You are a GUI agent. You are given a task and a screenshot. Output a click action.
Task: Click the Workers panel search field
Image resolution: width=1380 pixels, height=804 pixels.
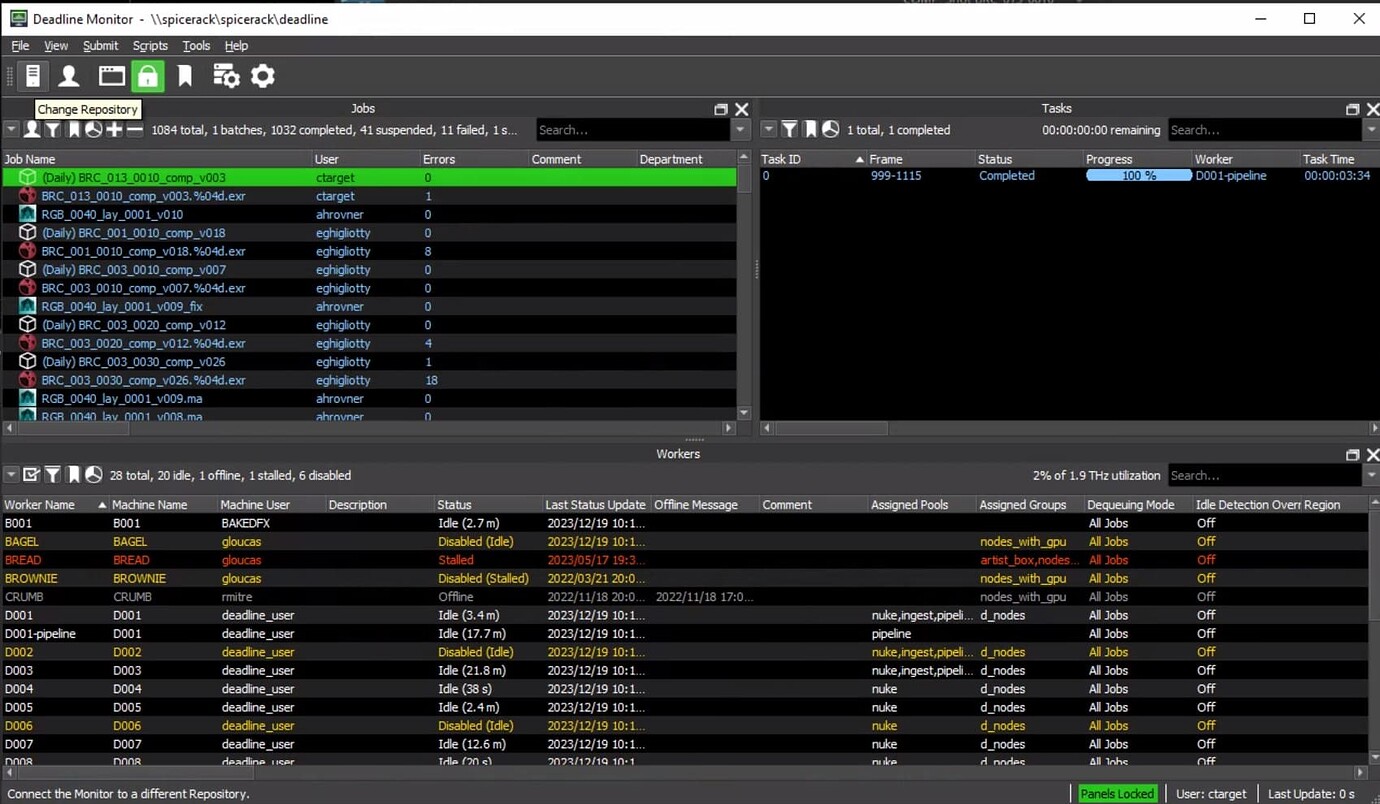coord(1264,476)
